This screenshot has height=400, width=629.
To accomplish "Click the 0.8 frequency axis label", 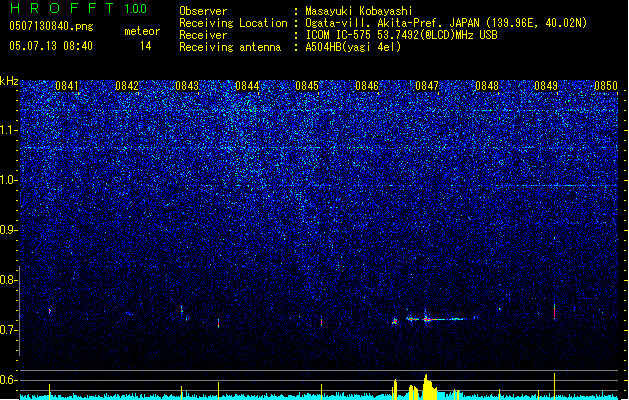I will [9, 280].
